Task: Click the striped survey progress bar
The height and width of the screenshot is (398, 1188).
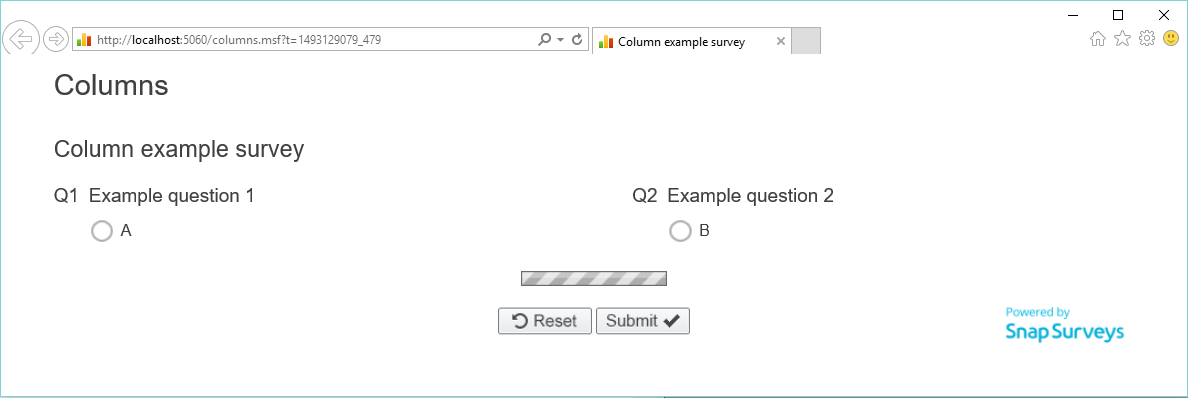Action: coord(594,278)
